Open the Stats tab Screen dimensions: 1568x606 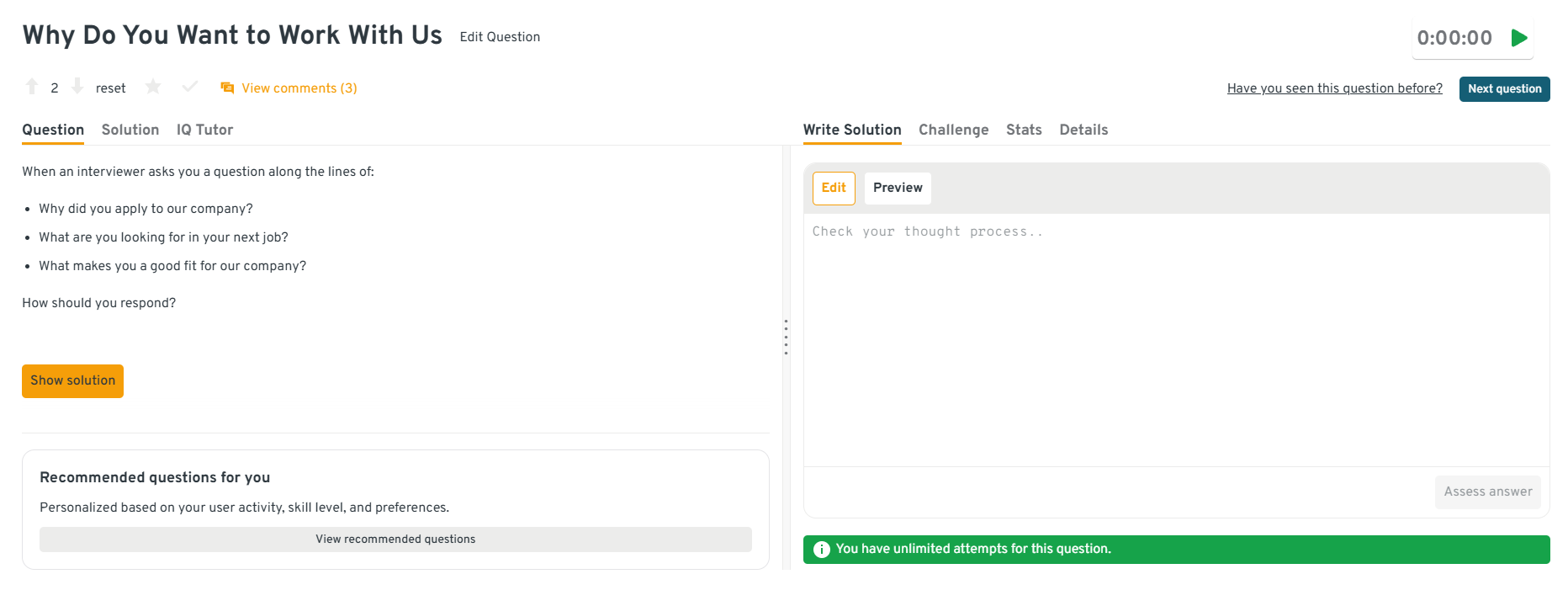pyautogui.click(x=1024, y=130)
